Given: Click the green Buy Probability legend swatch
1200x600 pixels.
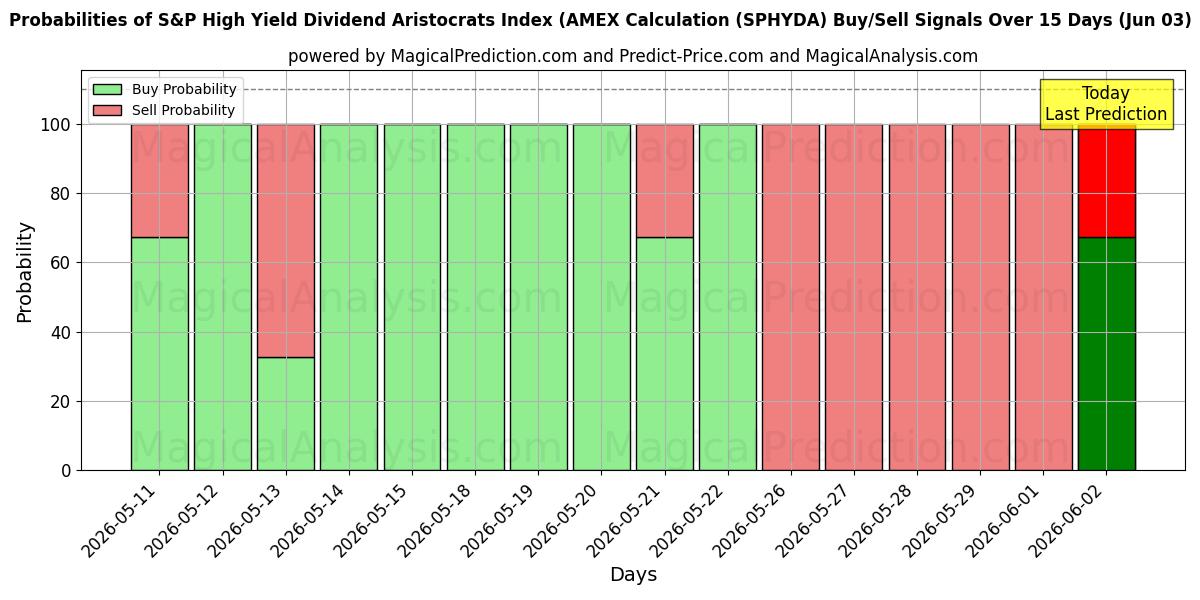Looking at the screenshot, I should [x=108, y=90].
